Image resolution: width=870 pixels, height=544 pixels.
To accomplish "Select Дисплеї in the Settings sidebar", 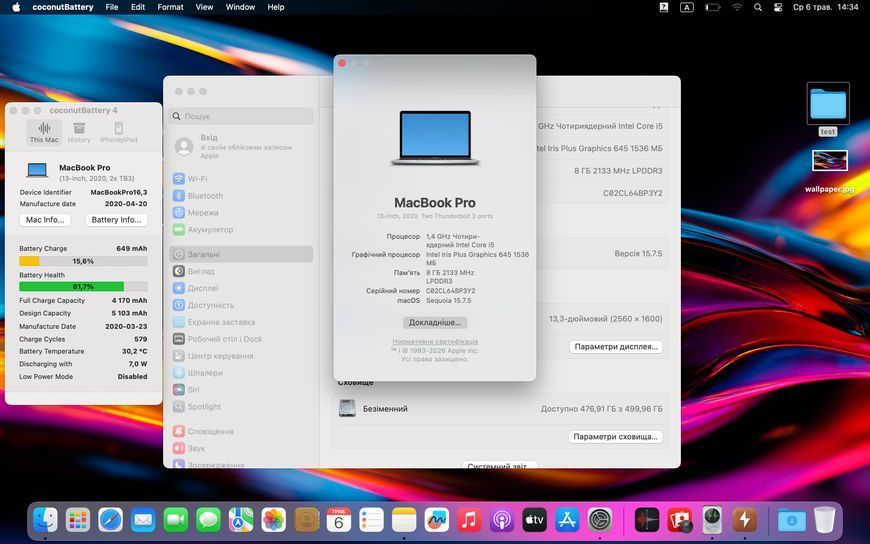I will click(x=241, y=288).
